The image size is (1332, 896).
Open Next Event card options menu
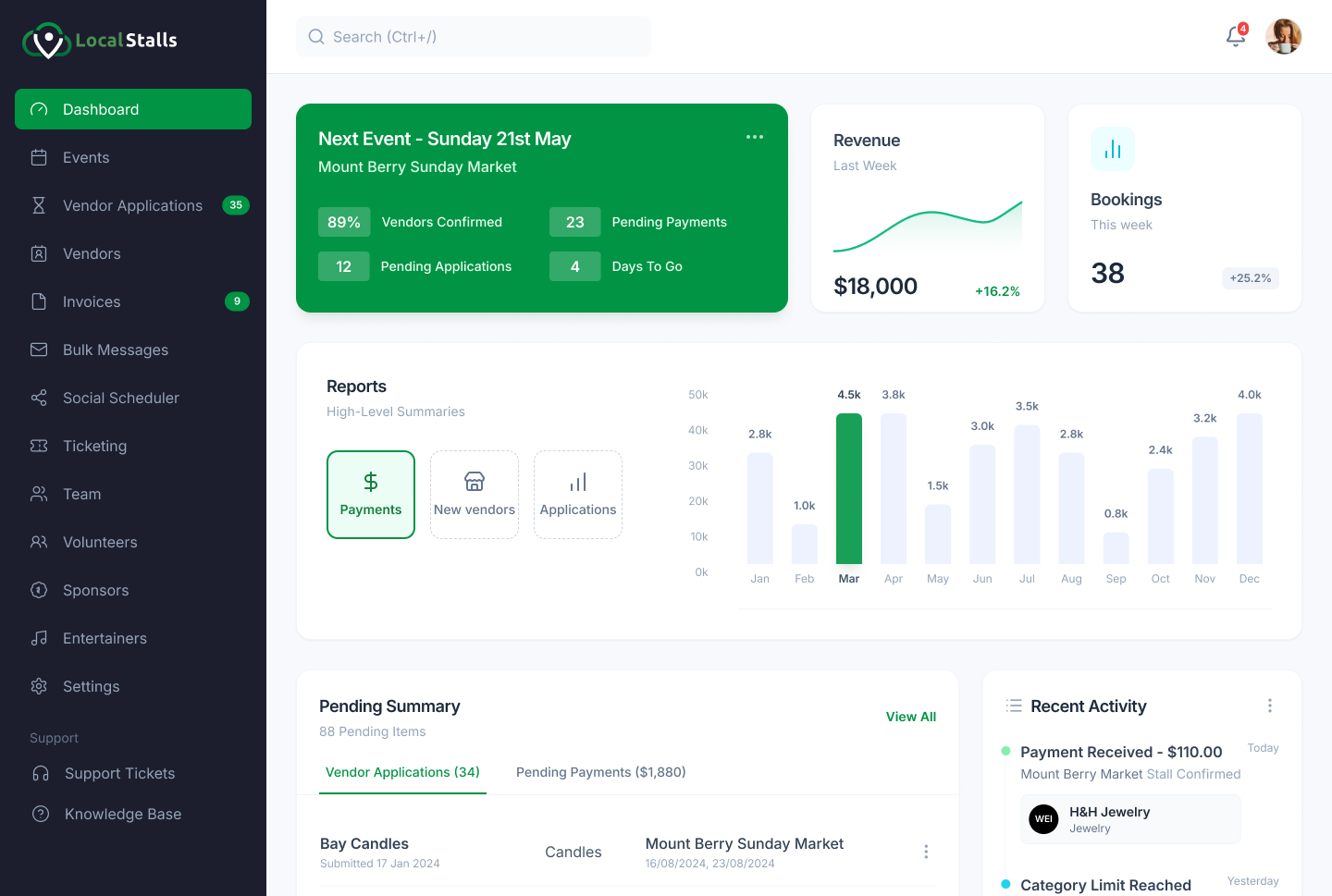(755, 137)
